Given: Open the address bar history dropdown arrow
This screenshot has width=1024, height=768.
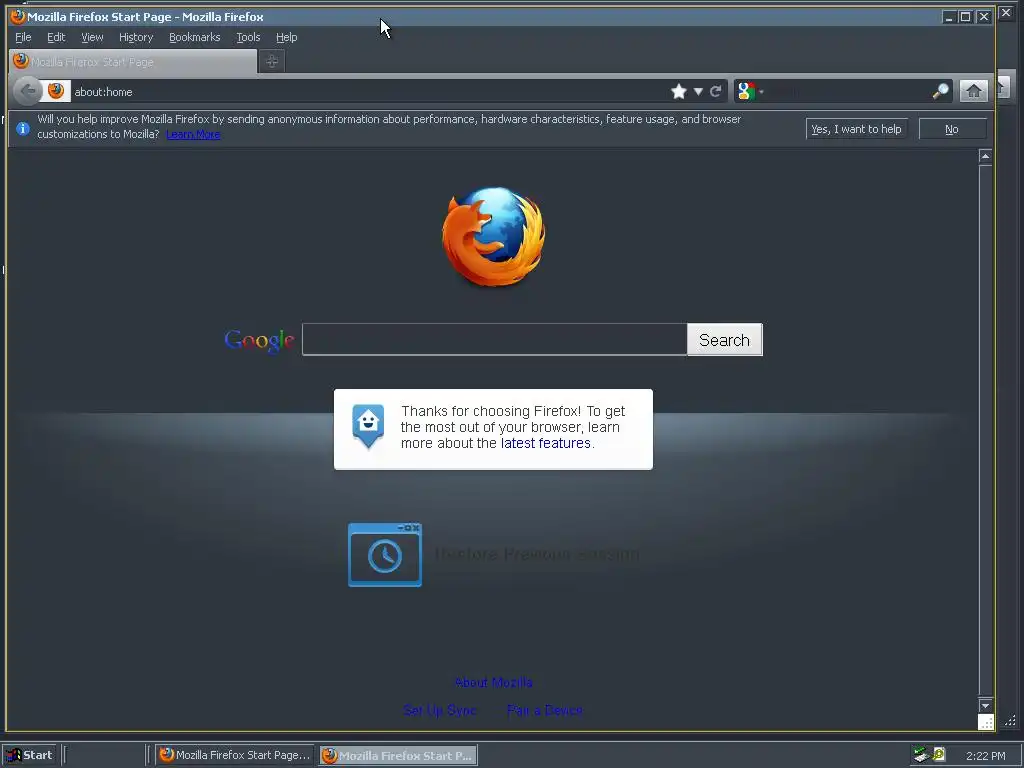Looking at the screenshot, I should (698, 91).
